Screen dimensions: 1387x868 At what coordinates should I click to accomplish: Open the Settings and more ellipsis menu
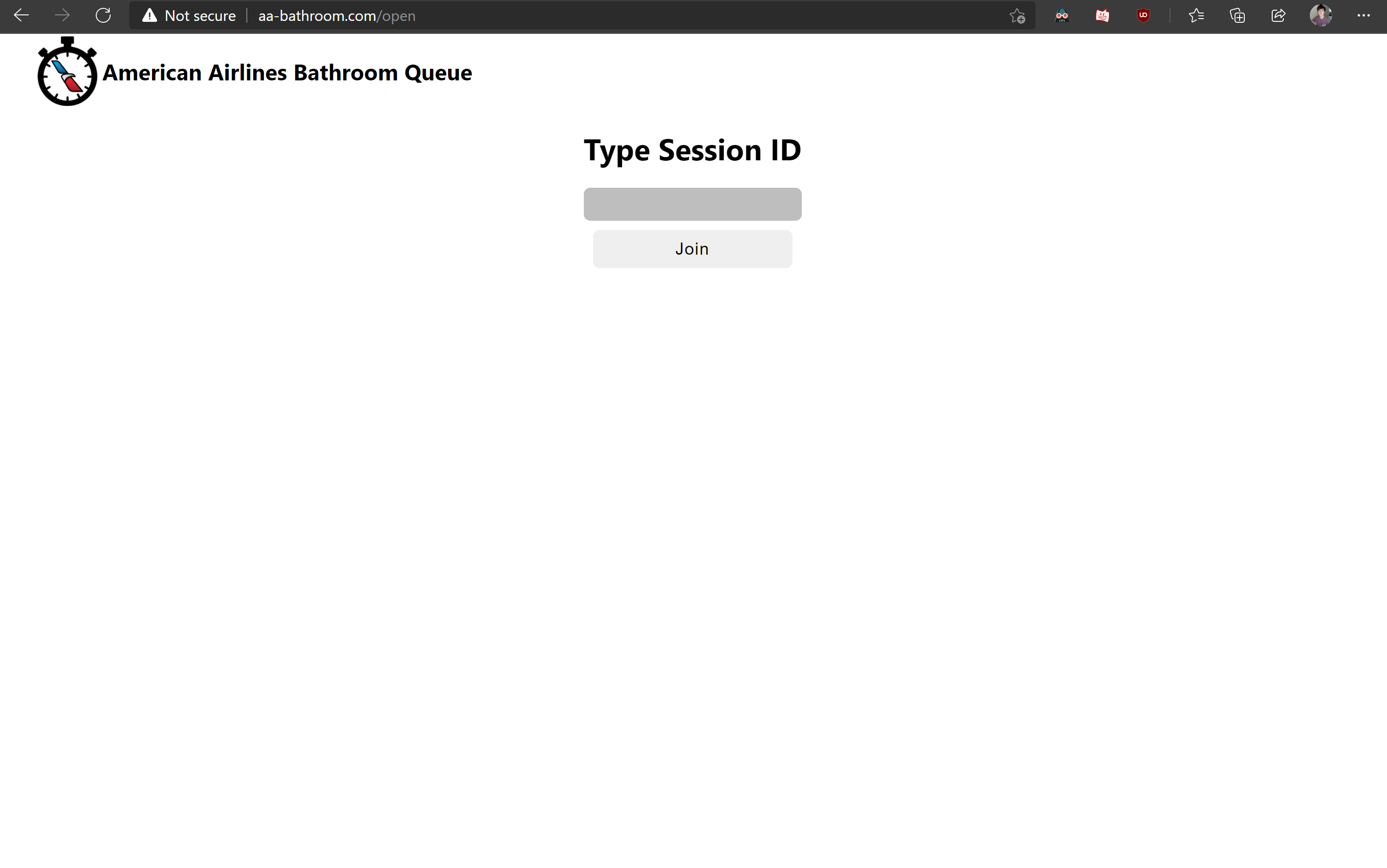point(1363,15)
